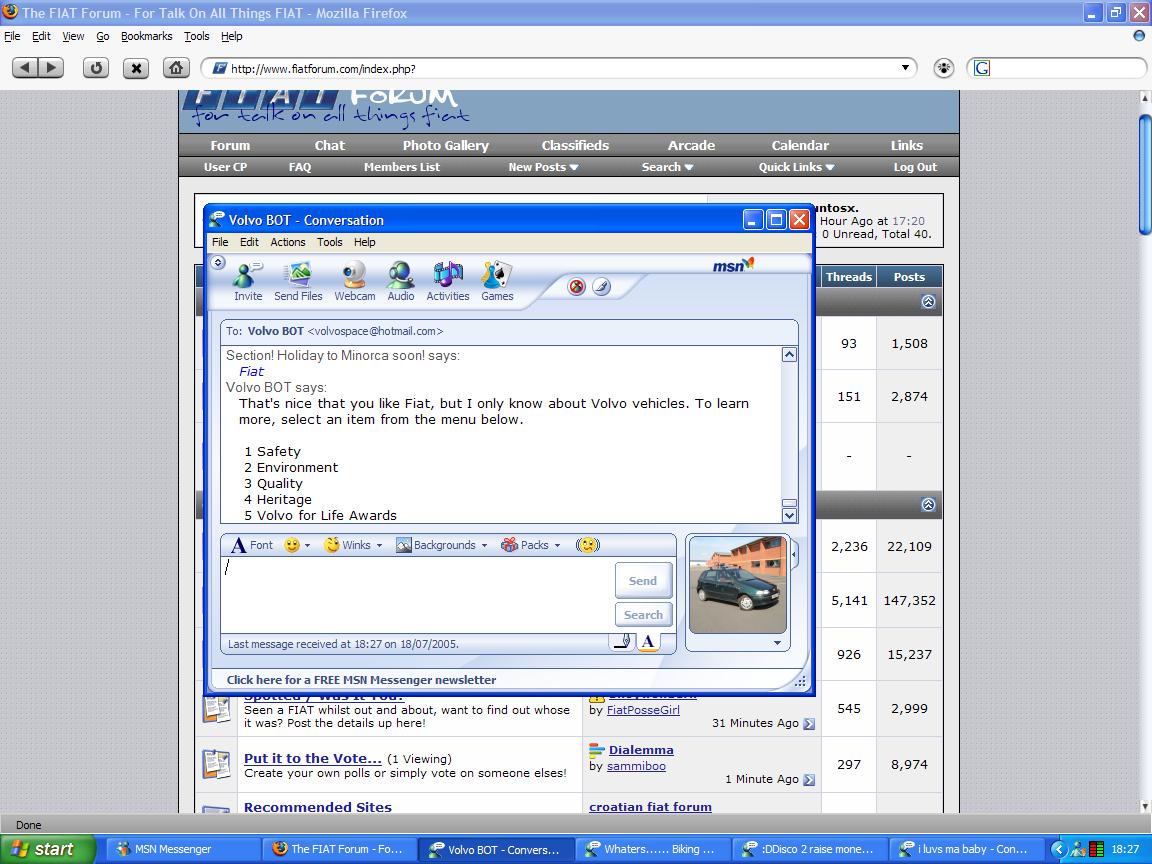Viewport: 1152px width, 864px height.
Task: Open sammiboo user profile link
Action: pyautogui.click(x=636, y=766)
